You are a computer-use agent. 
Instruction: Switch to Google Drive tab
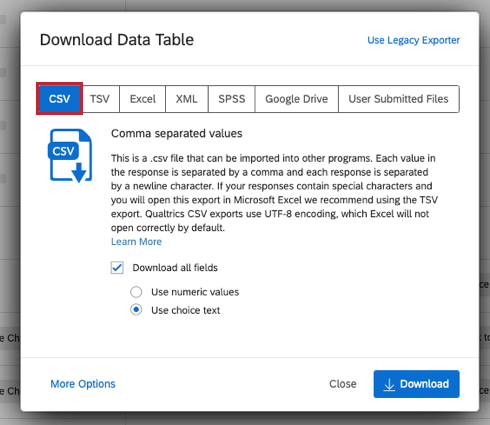pos(297,99)
